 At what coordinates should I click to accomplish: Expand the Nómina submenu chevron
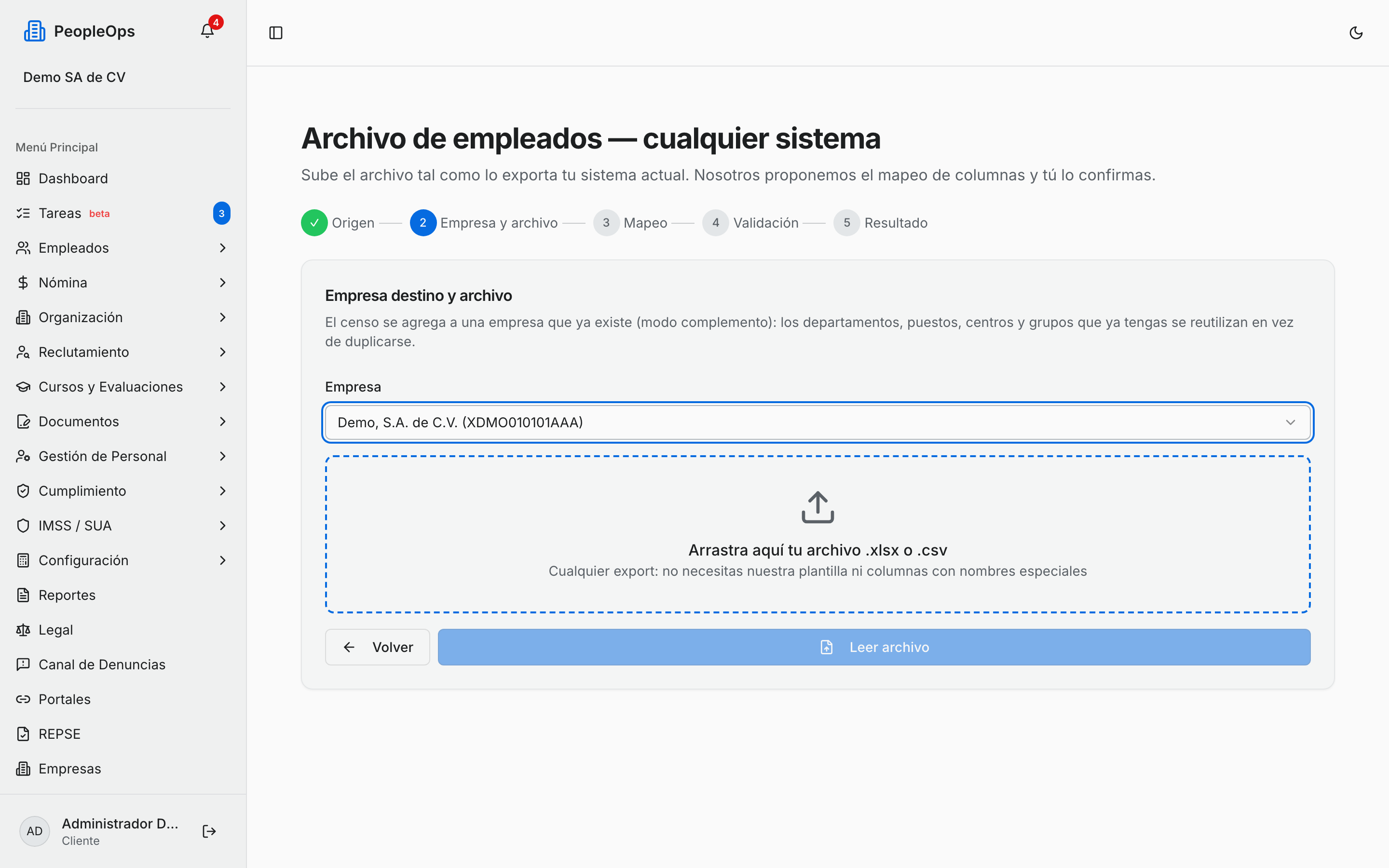(x=223, y=283)
